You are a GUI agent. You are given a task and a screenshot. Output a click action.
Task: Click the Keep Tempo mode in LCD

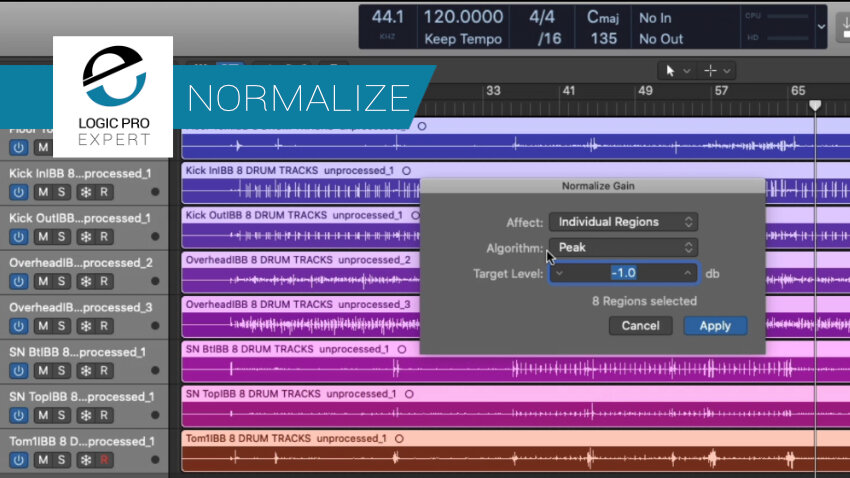(x=463, y=39)
